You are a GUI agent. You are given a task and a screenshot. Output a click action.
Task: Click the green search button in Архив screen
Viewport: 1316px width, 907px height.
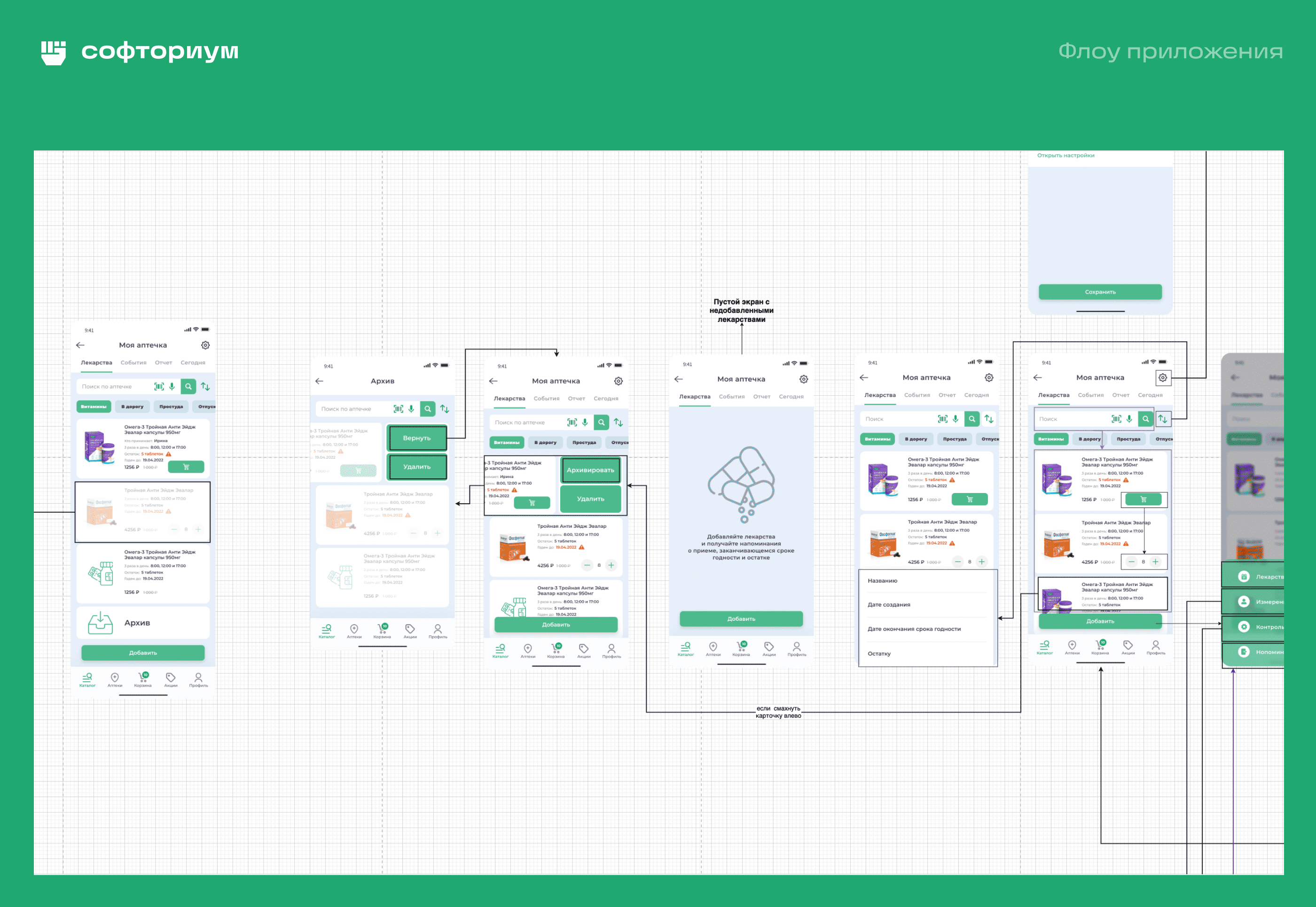click(427, 408)
